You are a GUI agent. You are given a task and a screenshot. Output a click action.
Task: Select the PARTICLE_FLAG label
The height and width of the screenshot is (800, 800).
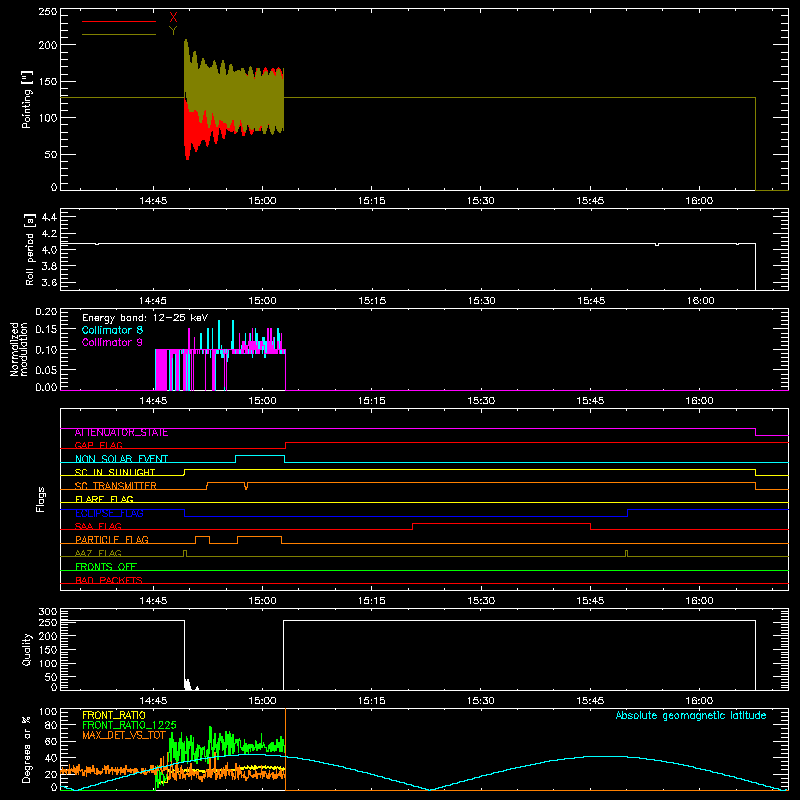click(112, 539)
